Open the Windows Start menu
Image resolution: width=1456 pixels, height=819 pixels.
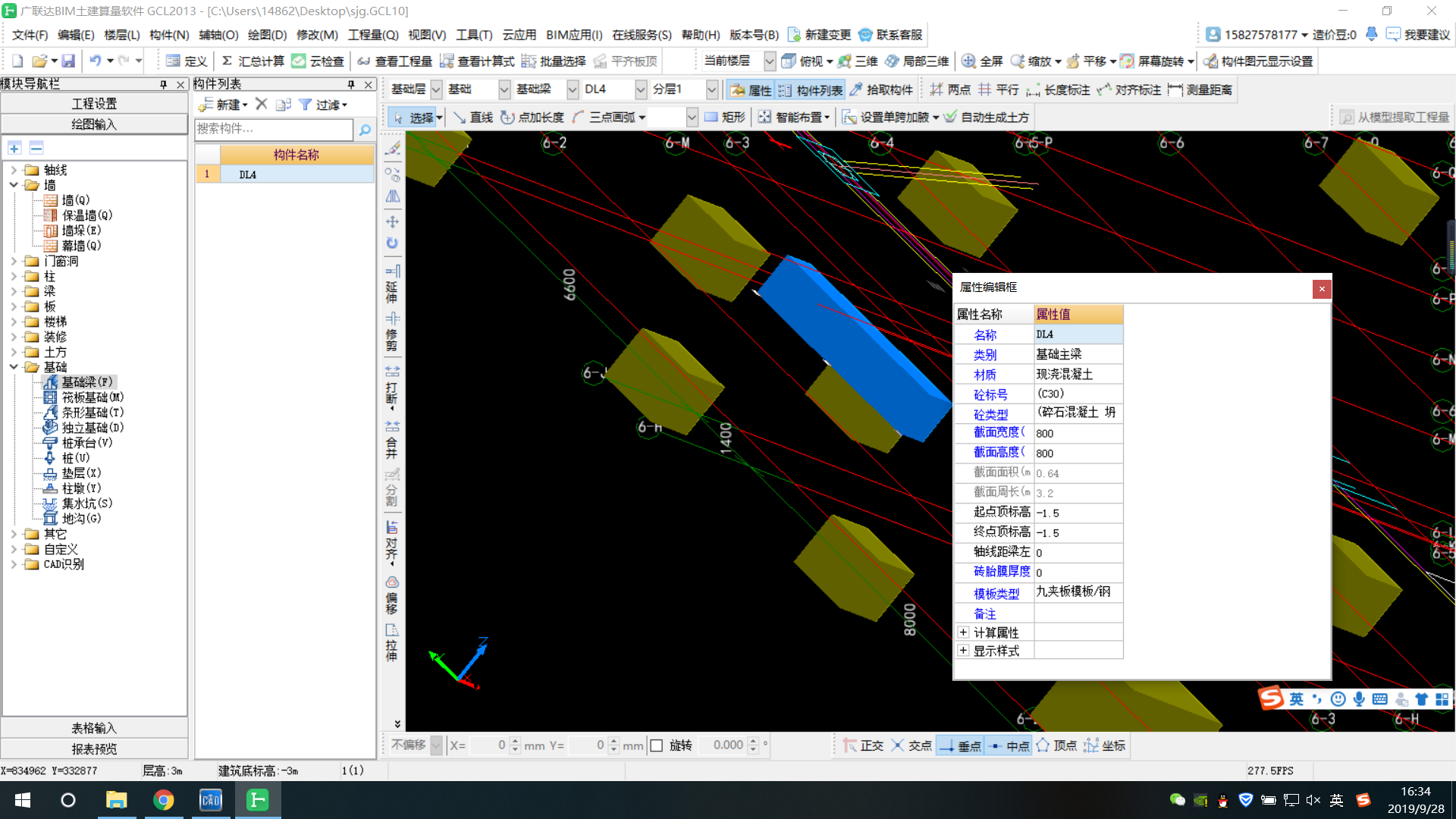(23, 800)
